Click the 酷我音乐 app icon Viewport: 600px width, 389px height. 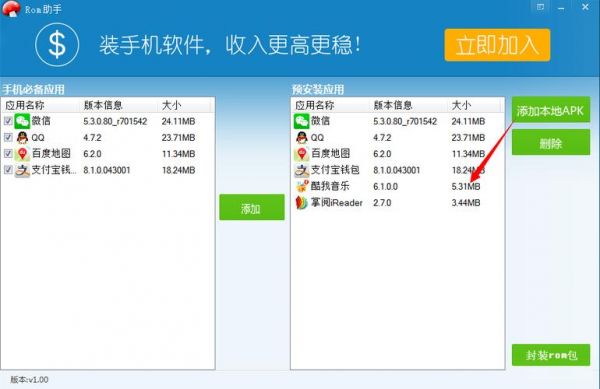302,186
